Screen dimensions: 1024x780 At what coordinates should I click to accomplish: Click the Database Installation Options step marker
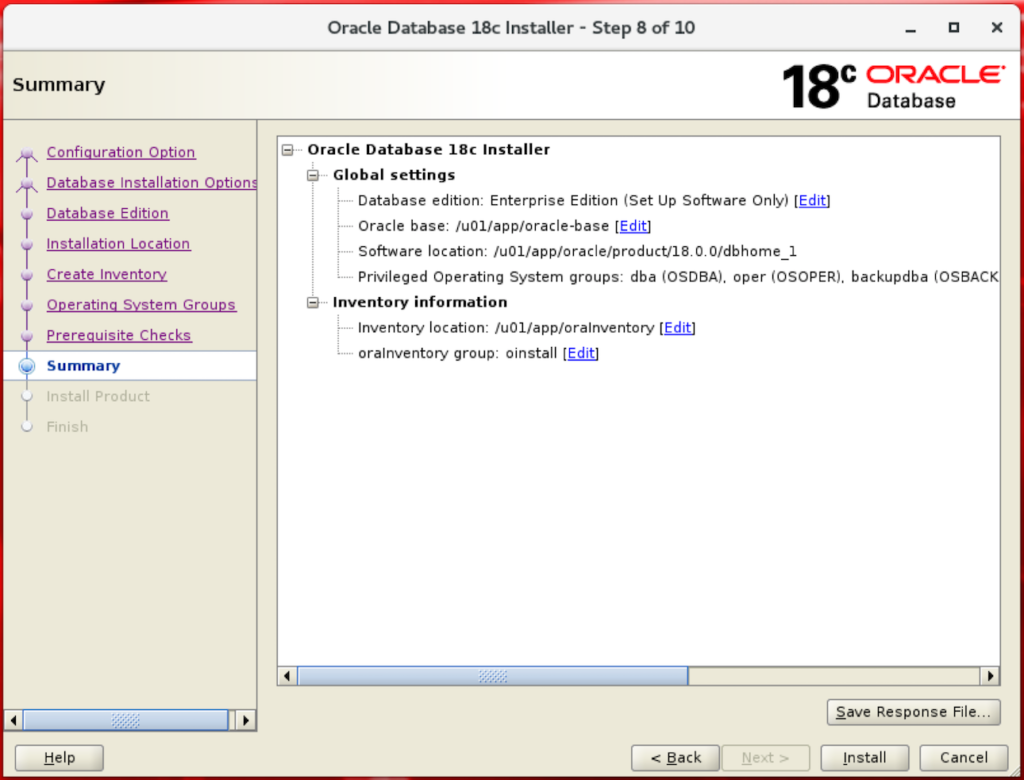tap(27, 185)
